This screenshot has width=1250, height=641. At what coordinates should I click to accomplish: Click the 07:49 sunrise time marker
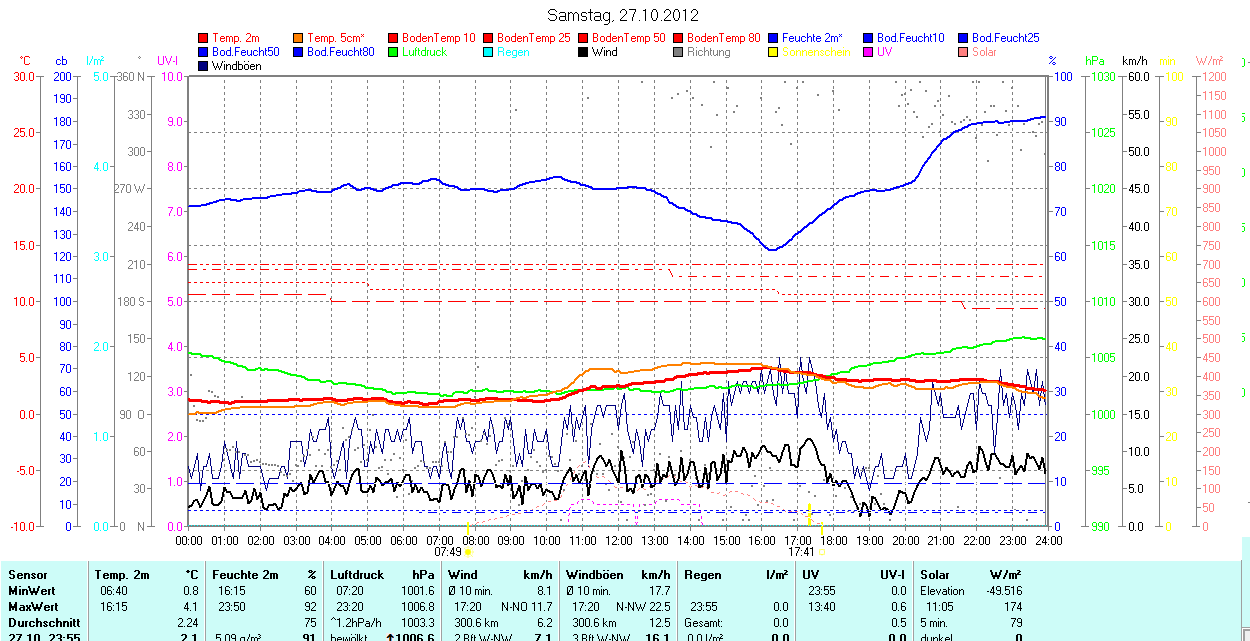[x=447, y=551]
